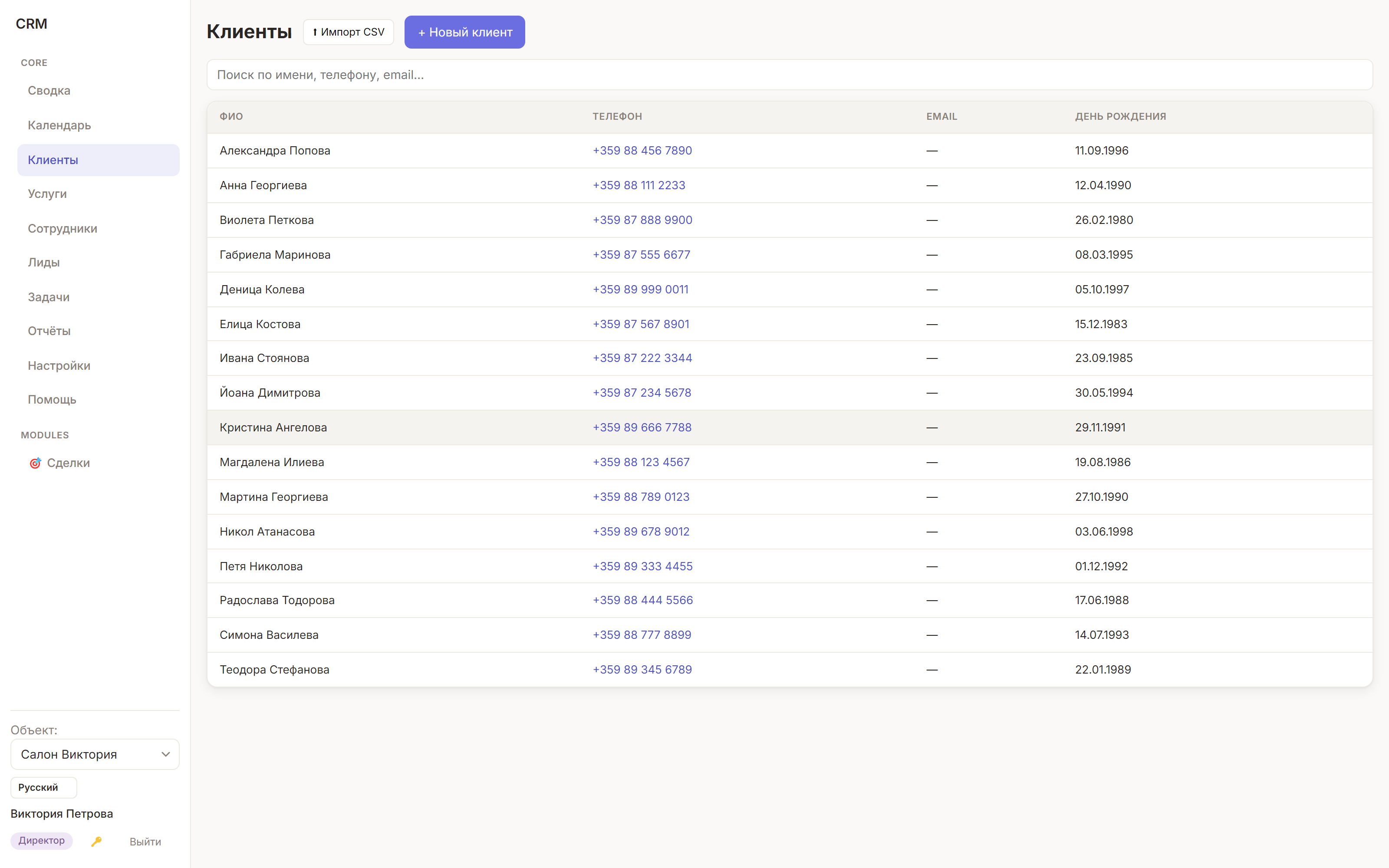Screen dimensions: 1389x868
Task: Click CRM logo title
Action: click(x=32, y=23)
